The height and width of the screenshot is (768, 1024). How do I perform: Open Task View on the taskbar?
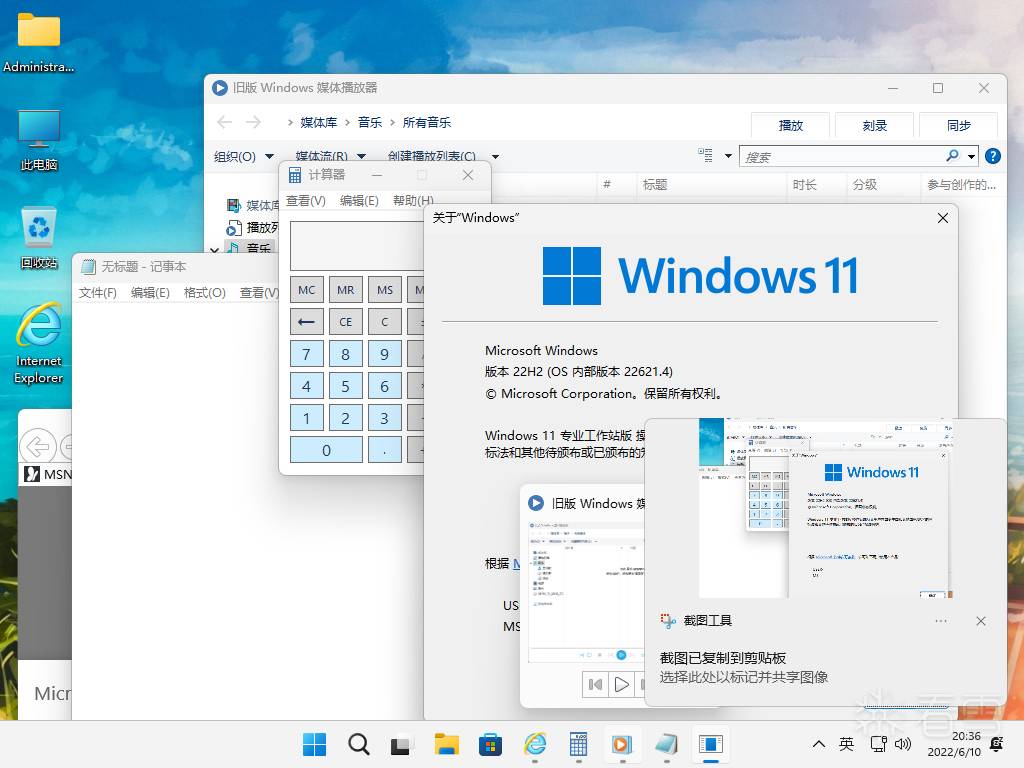[402, 744]
